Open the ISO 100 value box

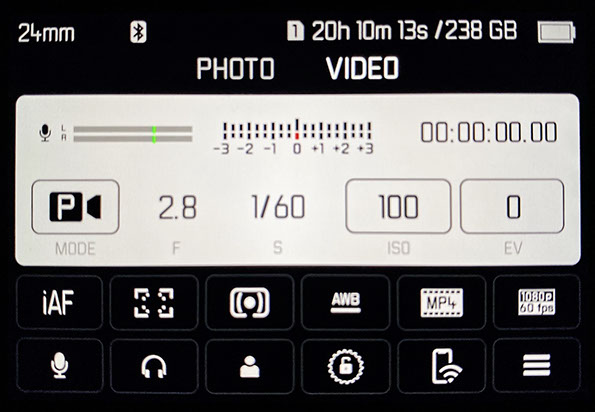point(398,206)
